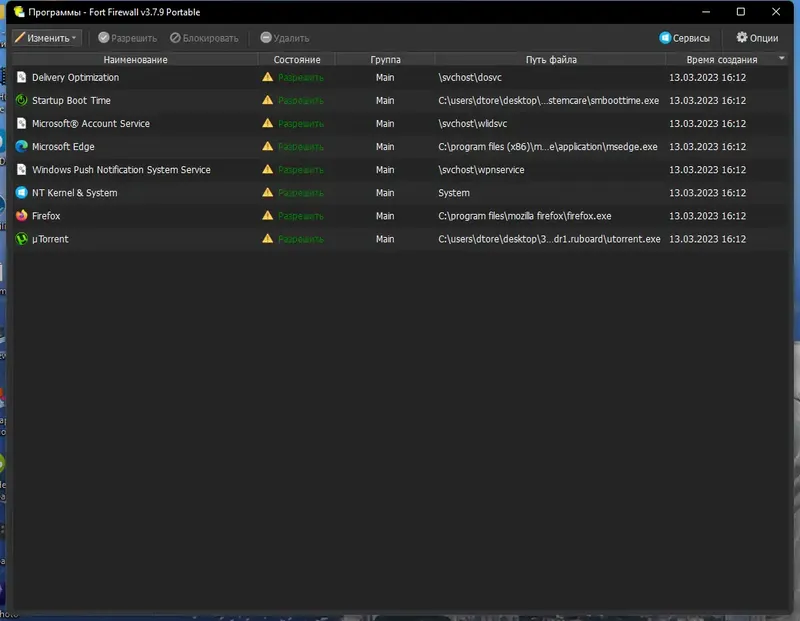Viewport: 800px width, 621px height.
Task: Open the Сервисы services view
Action: (x=684, y=38)
